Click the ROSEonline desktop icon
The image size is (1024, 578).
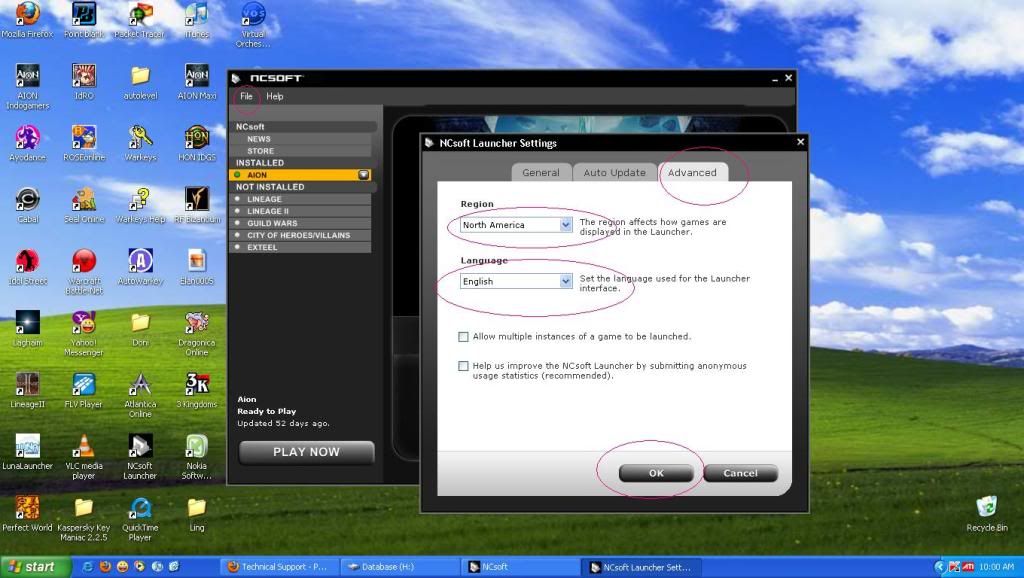pos(84,138)
